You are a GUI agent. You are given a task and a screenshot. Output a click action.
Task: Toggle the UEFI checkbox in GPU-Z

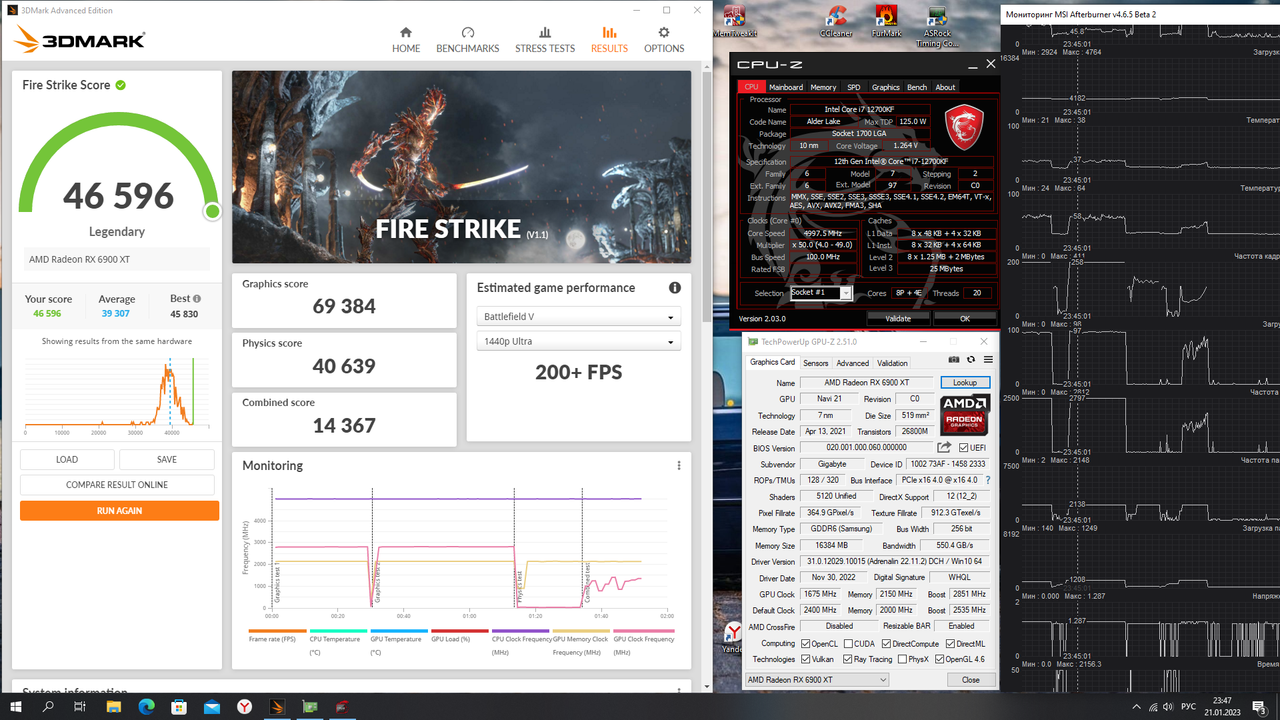[964, 448]
